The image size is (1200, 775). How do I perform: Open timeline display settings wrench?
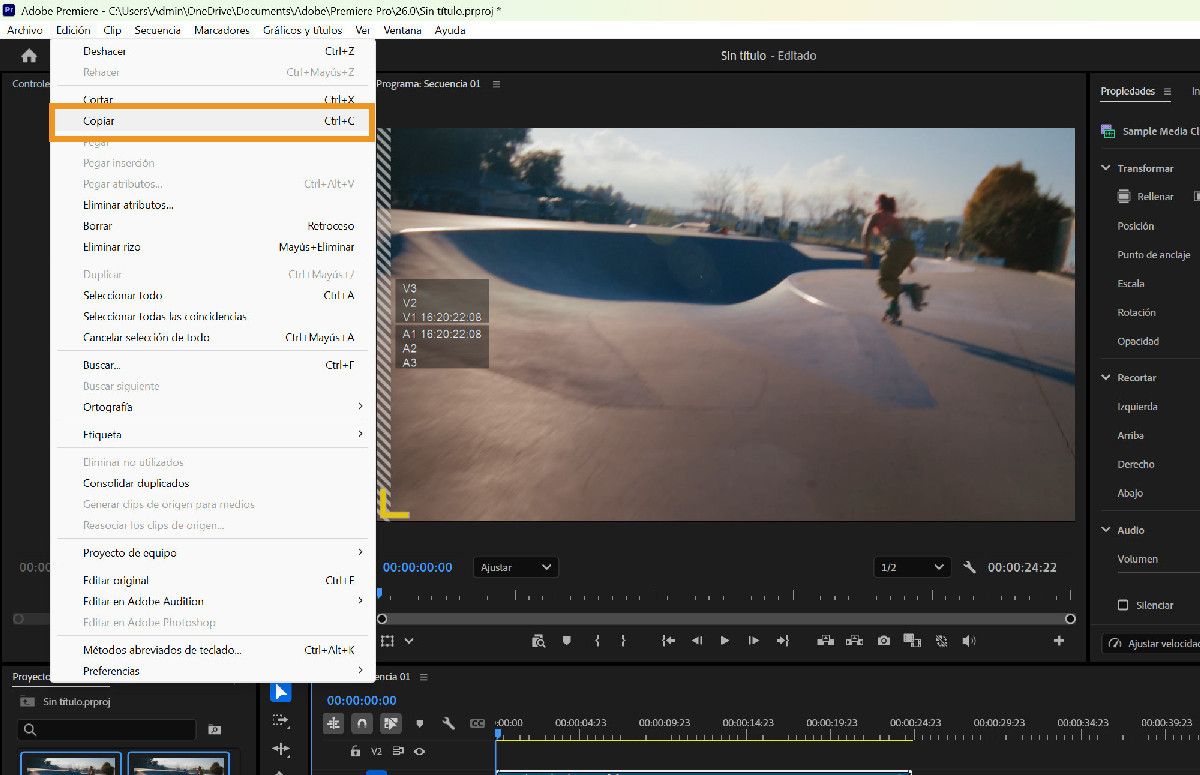tap(449, 723)
